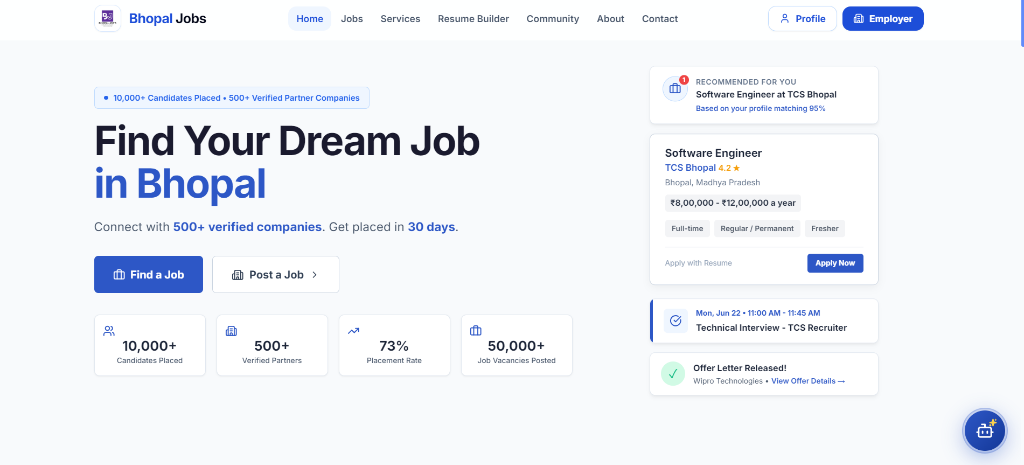
Task: Click the building icon above Verified Partners
Action: (x=231, y=331)
